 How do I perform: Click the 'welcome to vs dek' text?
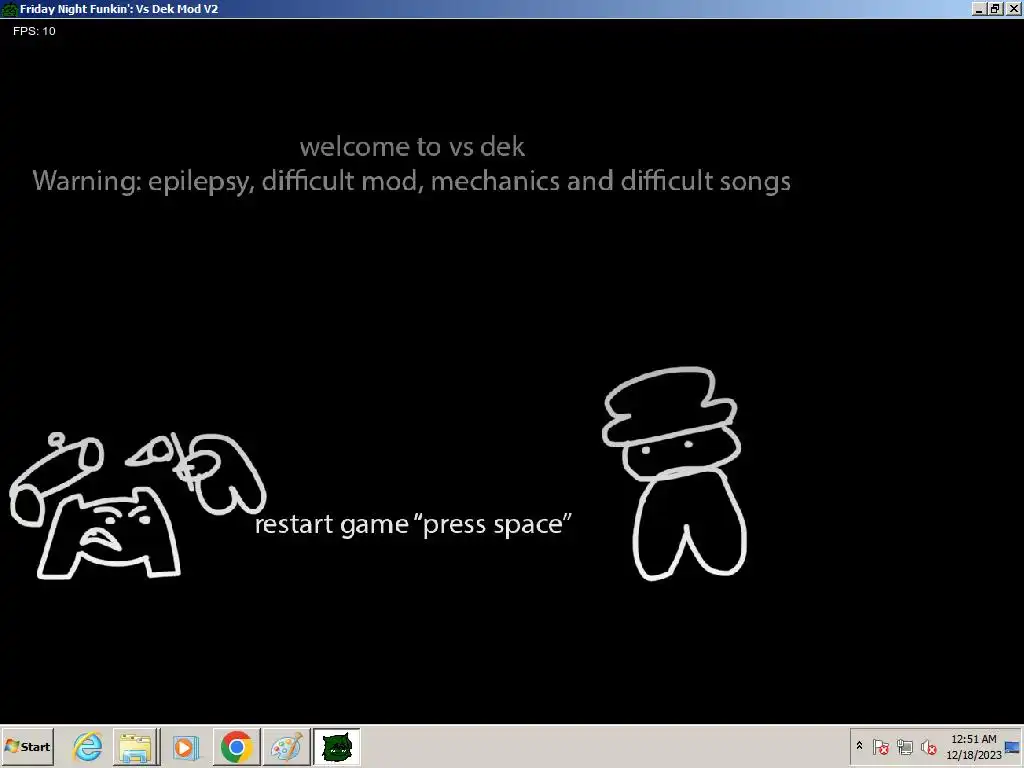(412, 146)
